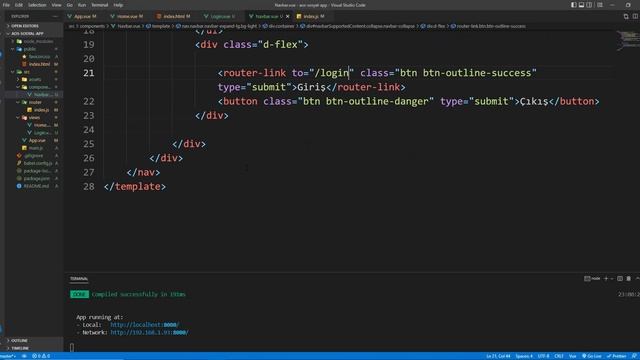This screenshot has width=640, height=360.
Task: Open the File menu
Action: [x=6, y=5]
